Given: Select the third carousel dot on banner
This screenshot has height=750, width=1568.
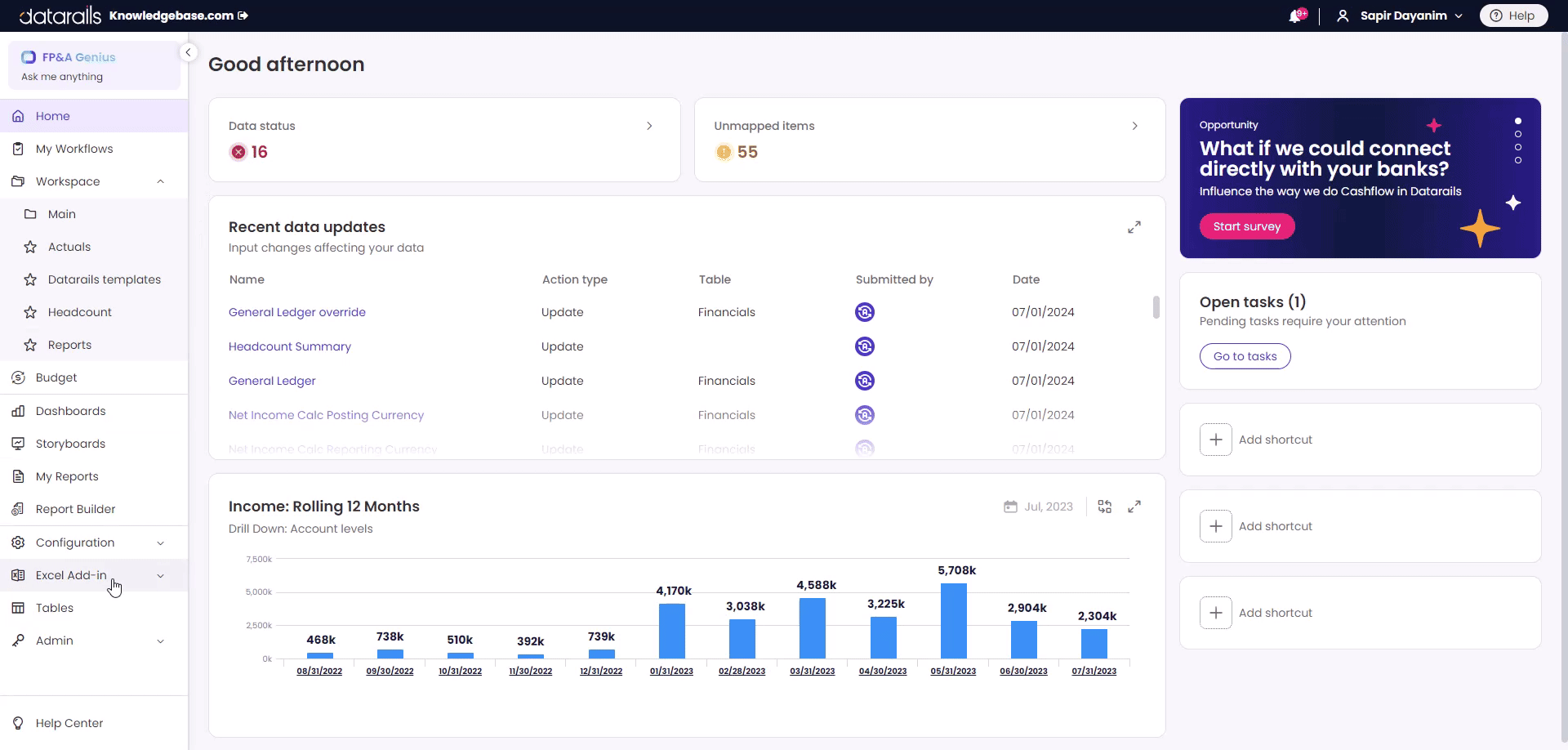Looking at the screenshot, I should (x=1518, y=147).
